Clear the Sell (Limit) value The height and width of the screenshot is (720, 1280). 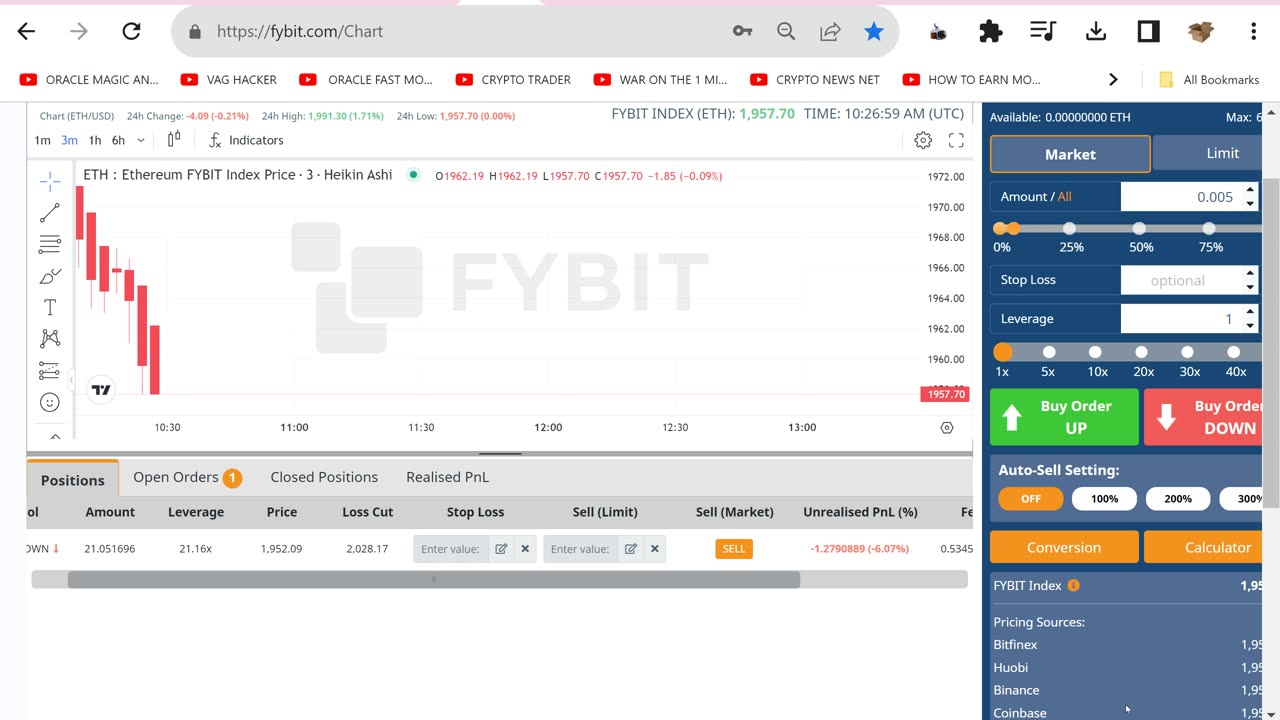[x=655, y=549]
